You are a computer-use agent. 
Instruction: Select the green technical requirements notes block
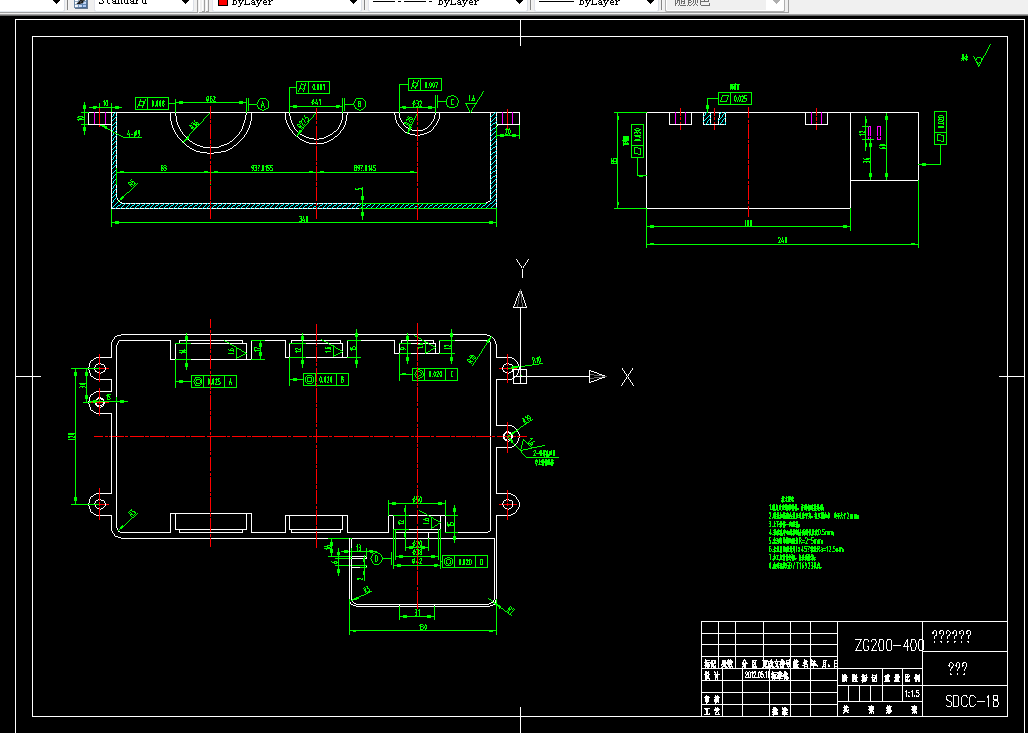click(x=813, y=534)
